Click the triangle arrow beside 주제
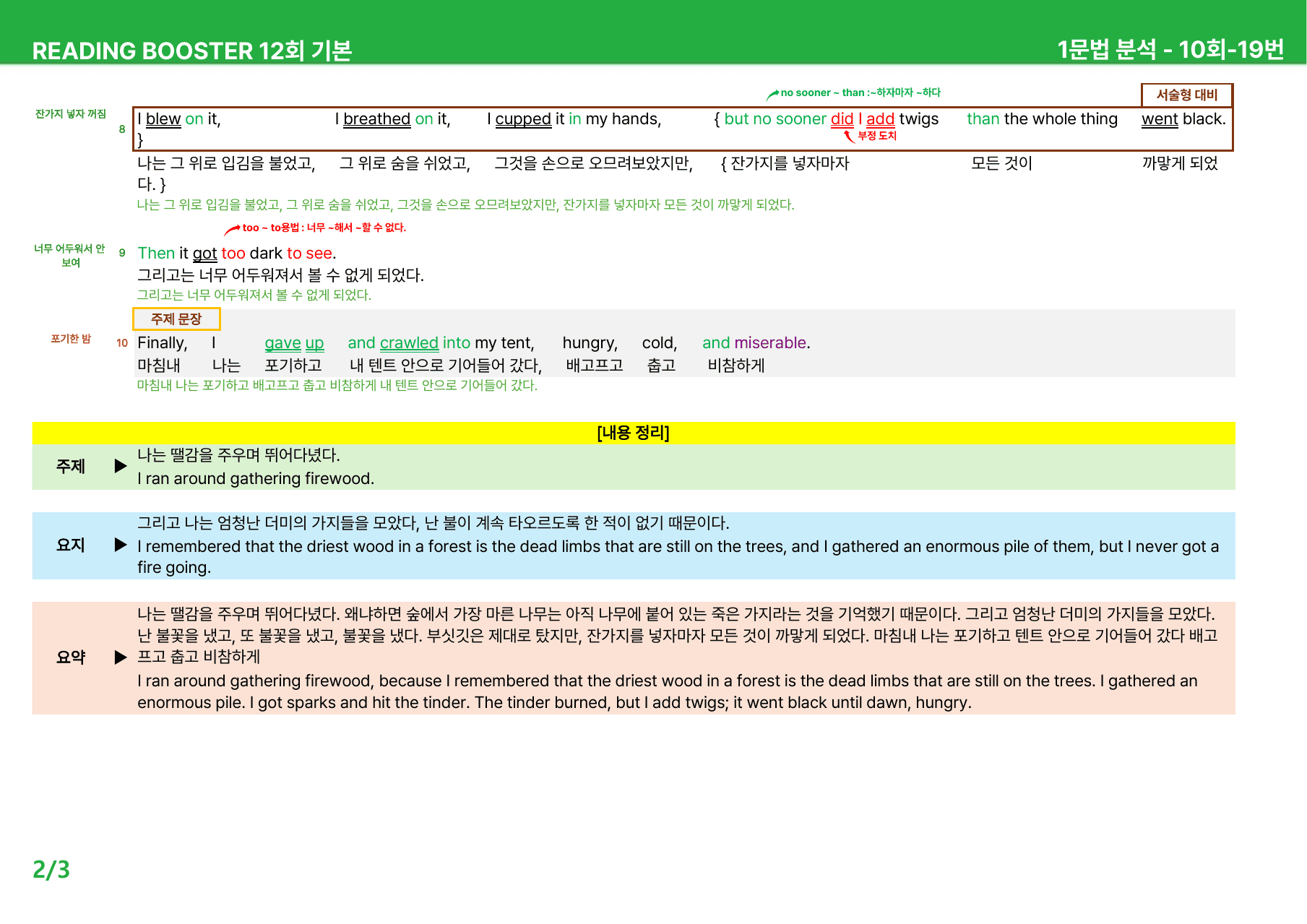Viewport: 1307px width, 924px height. coord(121,466)
